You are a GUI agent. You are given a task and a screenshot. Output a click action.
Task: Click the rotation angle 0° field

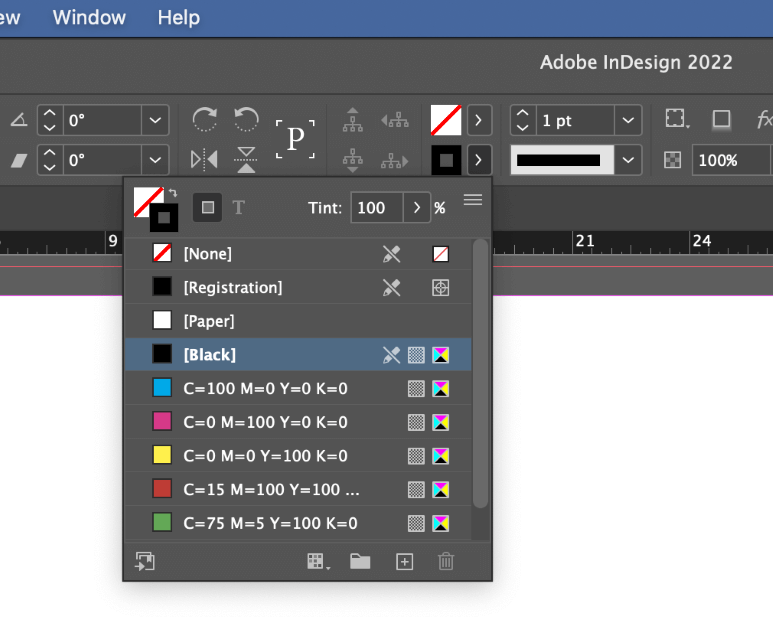tap(102, 120)
